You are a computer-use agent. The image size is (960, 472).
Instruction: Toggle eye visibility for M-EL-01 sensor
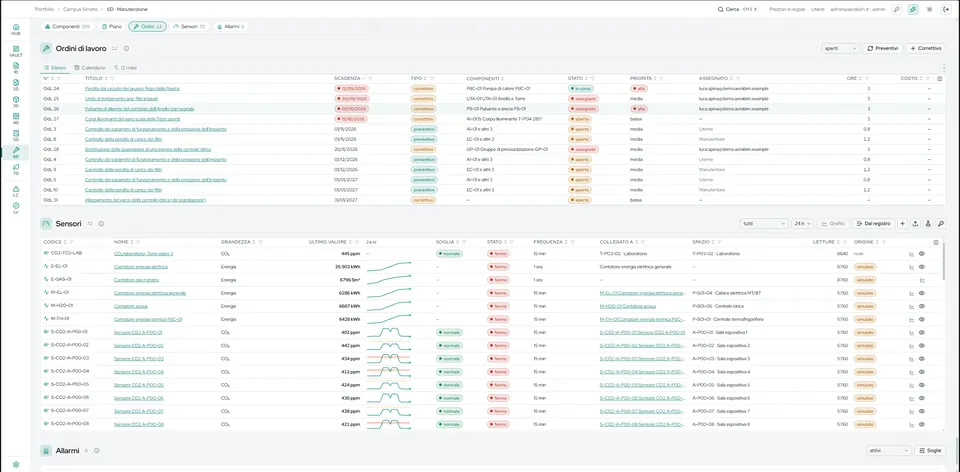[922, 293]
